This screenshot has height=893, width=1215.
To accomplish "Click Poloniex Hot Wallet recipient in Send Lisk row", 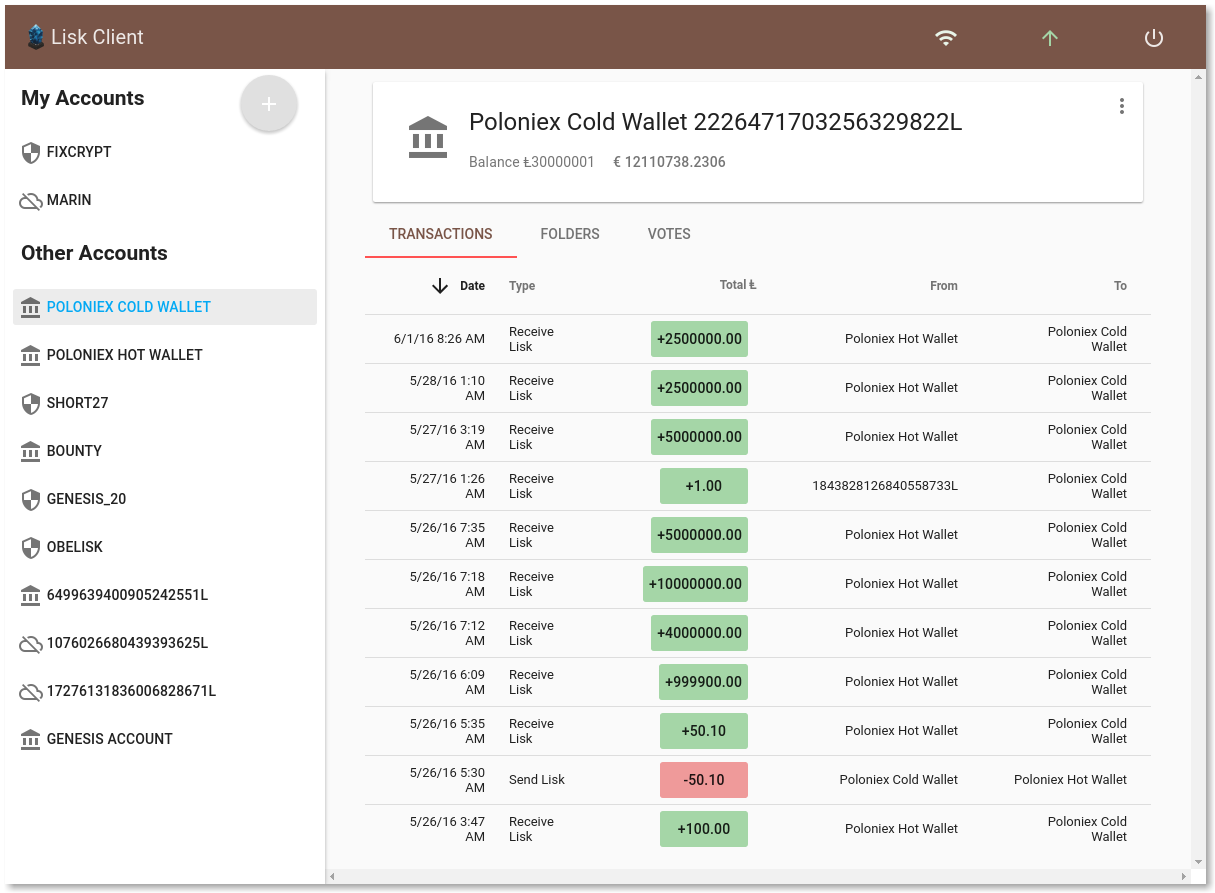I will point(1070,780).
